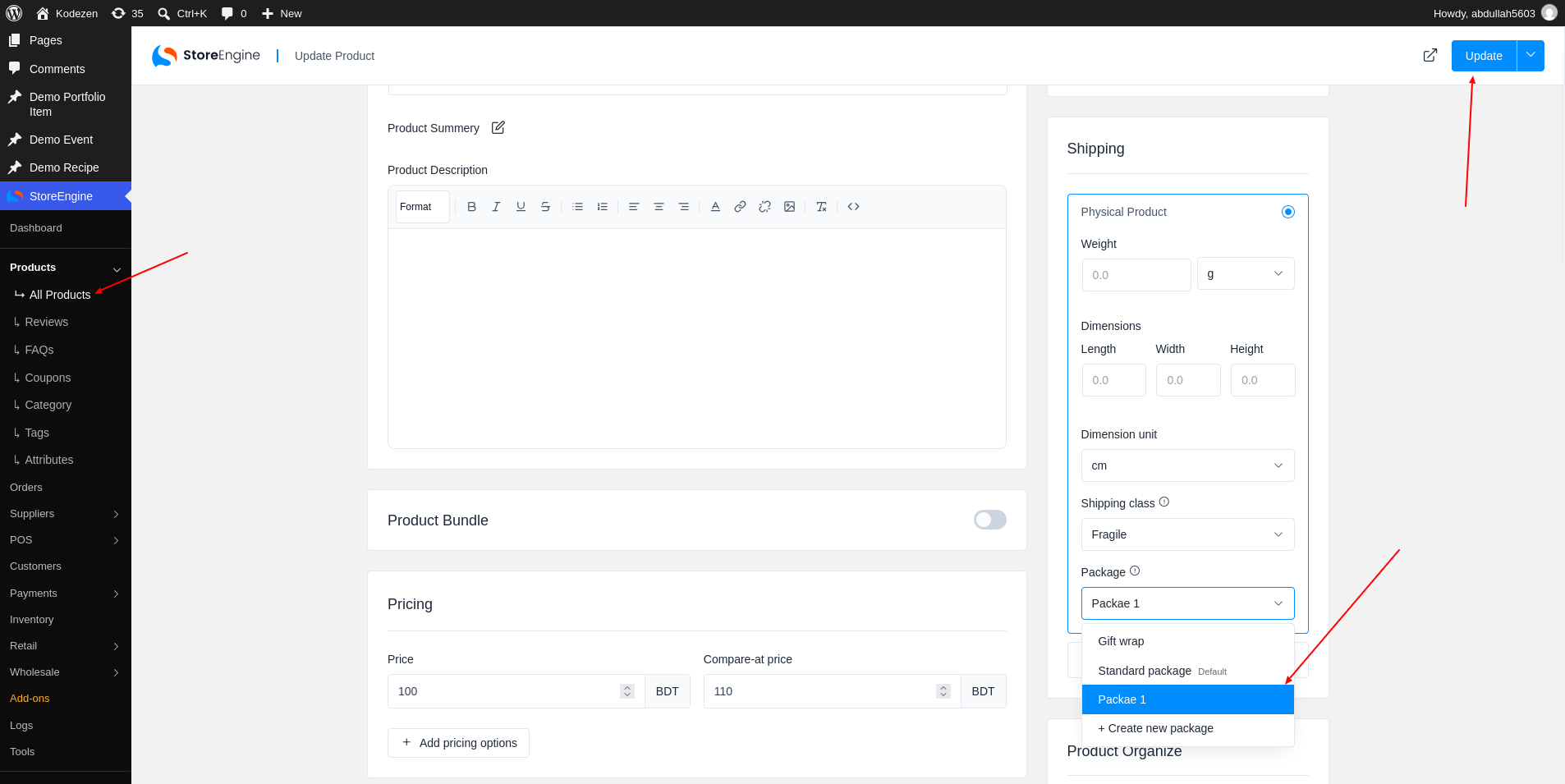The height and width of the screenshot is (784, 1565).
Task: Select Packae 1 in package list
Action: (x=1187, y=699)
